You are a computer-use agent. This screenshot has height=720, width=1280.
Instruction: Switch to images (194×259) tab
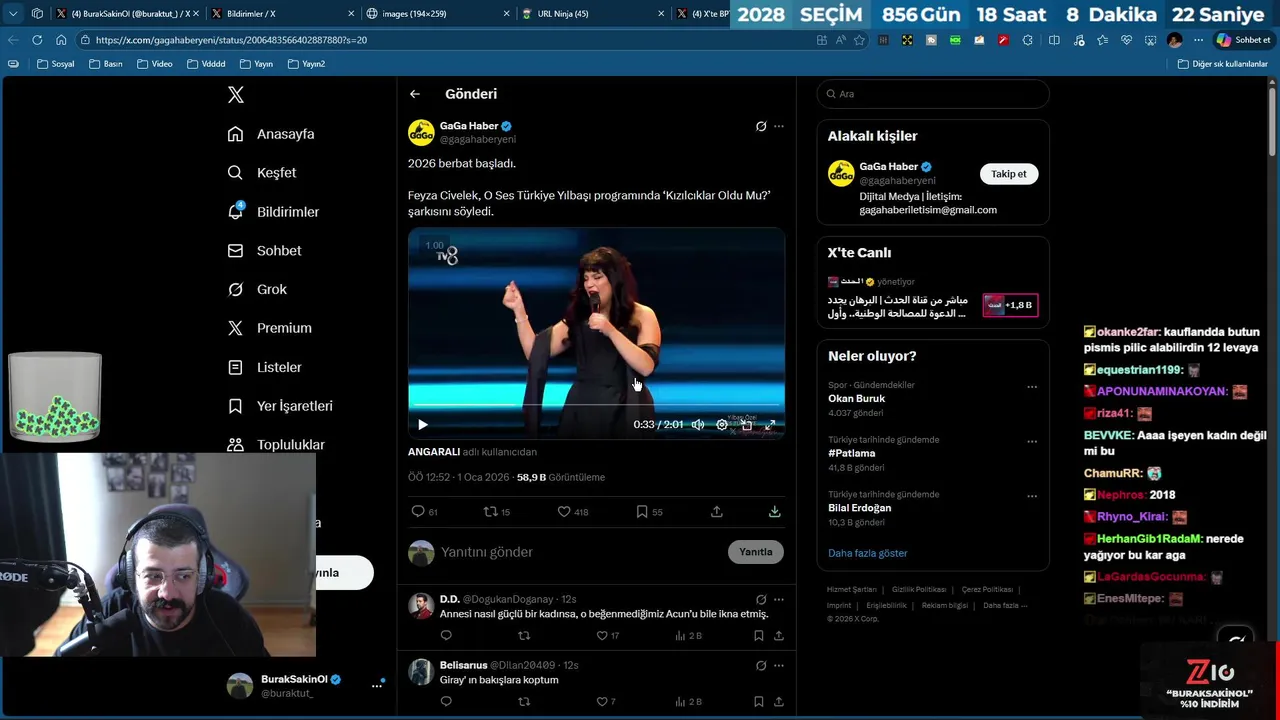pos(438,13)
